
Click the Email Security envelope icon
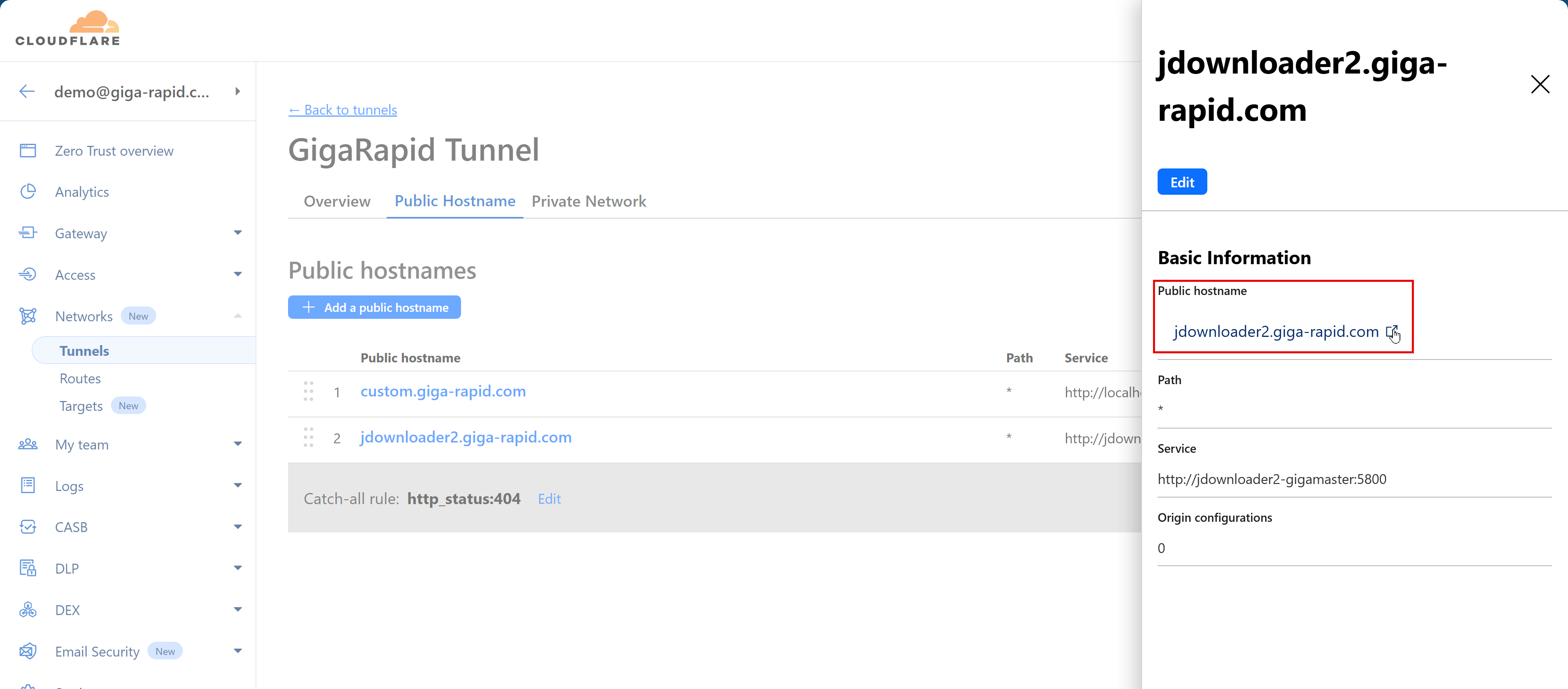[x=28, y=651]
